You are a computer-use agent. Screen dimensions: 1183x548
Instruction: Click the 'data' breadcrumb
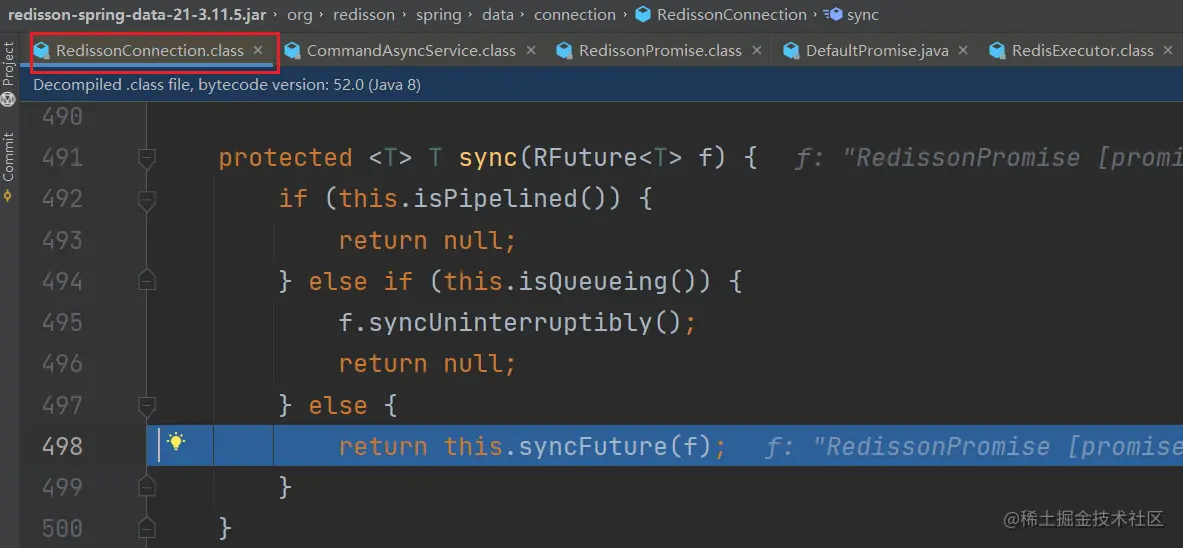(x=498, y=14)
